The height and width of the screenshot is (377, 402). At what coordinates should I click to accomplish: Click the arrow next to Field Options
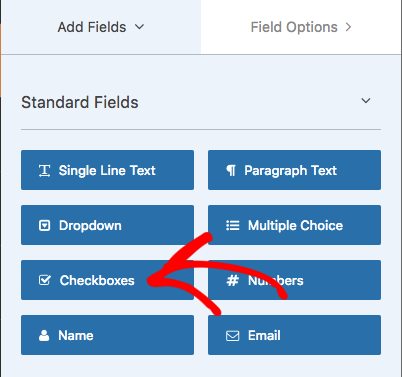348,27
